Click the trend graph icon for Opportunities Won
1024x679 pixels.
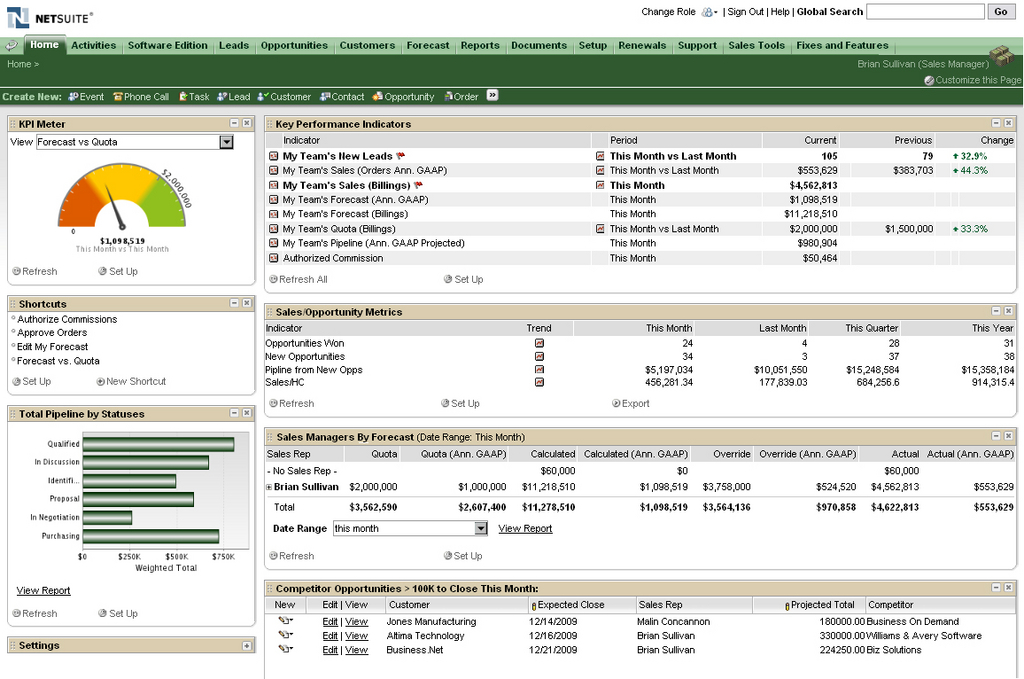coord(540,341)
